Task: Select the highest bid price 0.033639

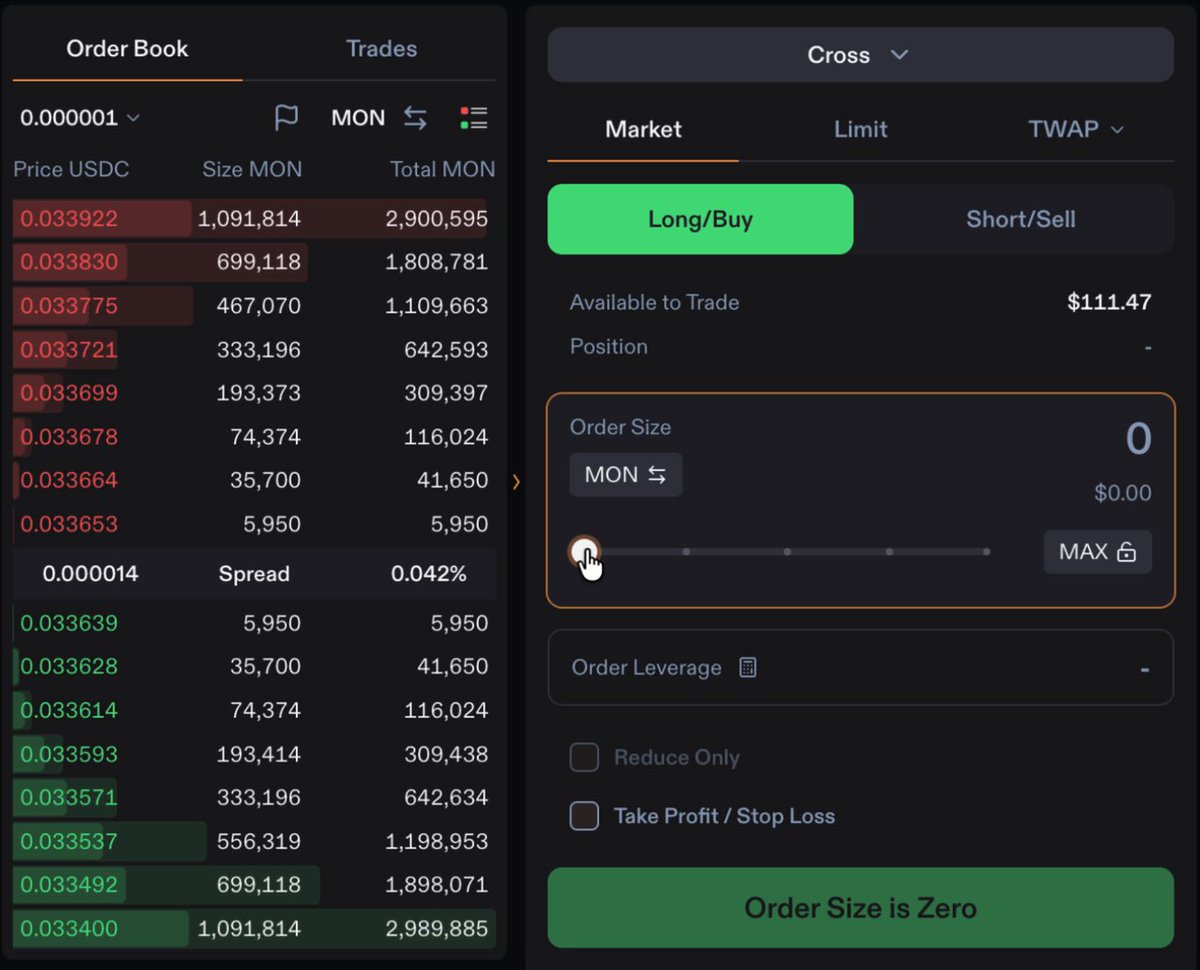Action: [x=69, y=623]
